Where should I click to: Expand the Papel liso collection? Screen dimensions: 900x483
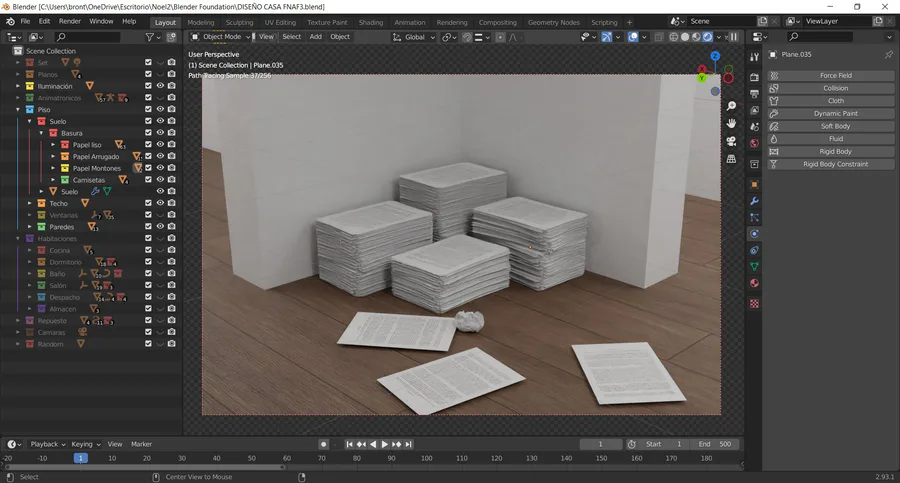pyautogui.click(x=53, y=145)
